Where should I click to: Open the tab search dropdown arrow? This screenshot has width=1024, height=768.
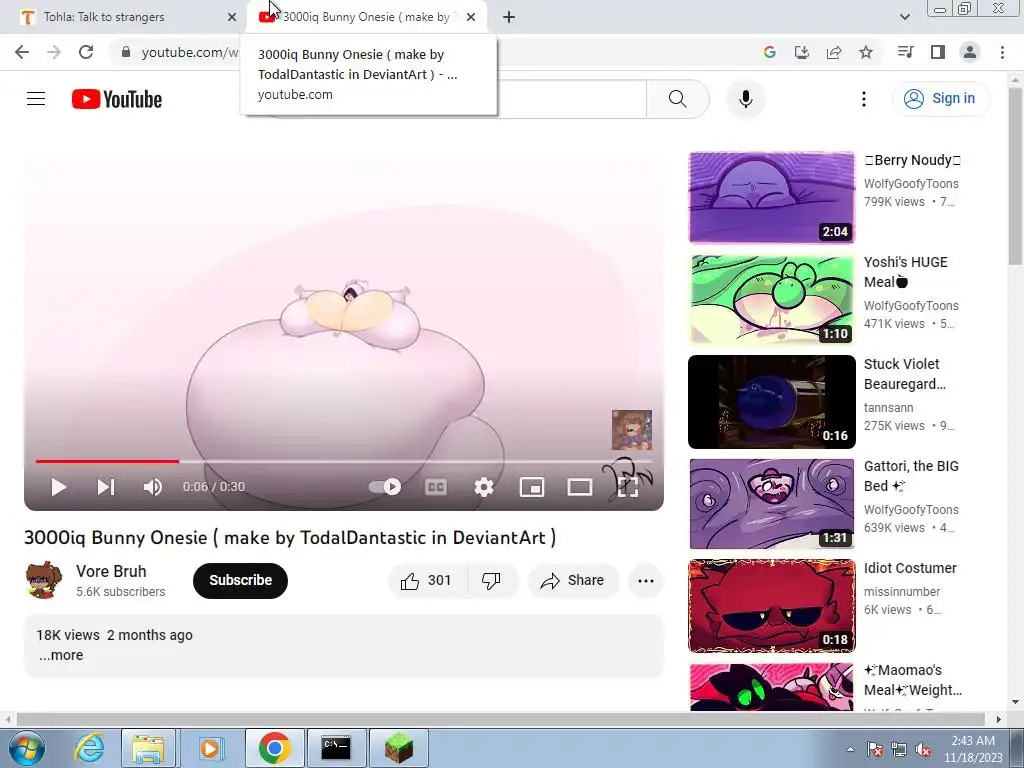click(x=904, y=17)
